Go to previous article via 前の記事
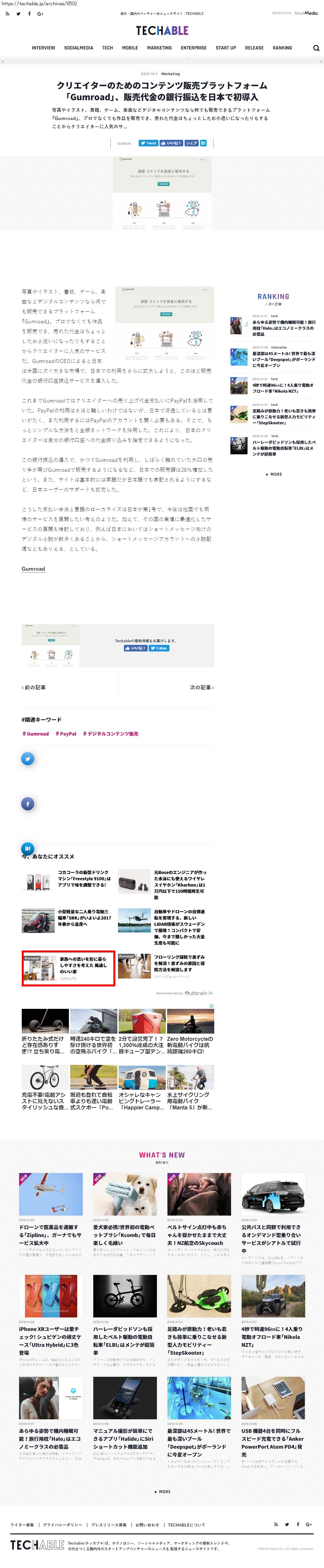This screenshot has width=324, height=1568. [x=34, y=687]
